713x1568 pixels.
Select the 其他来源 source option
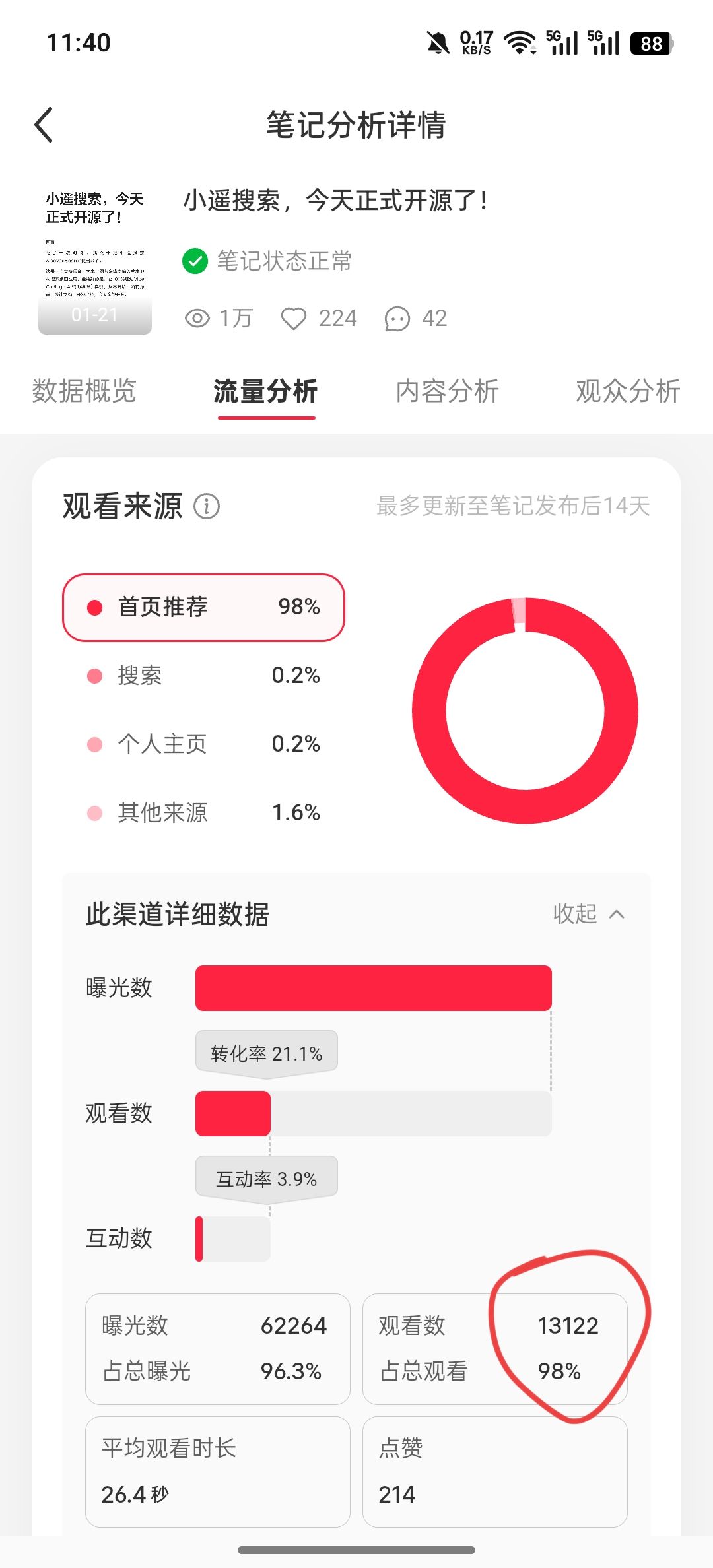pos(203,813)
